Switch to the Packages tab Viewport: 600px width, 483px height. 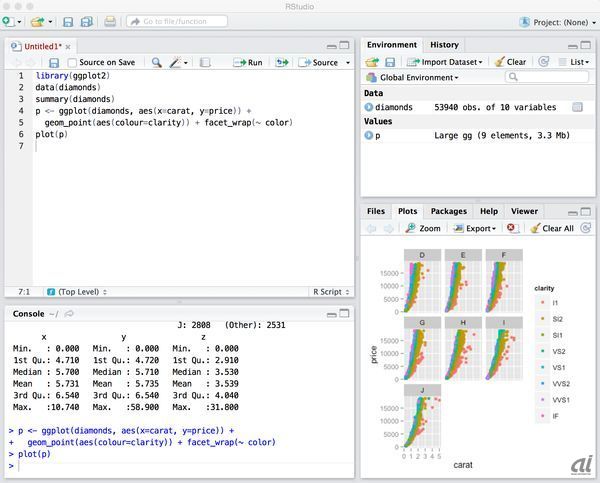[448, 211]
